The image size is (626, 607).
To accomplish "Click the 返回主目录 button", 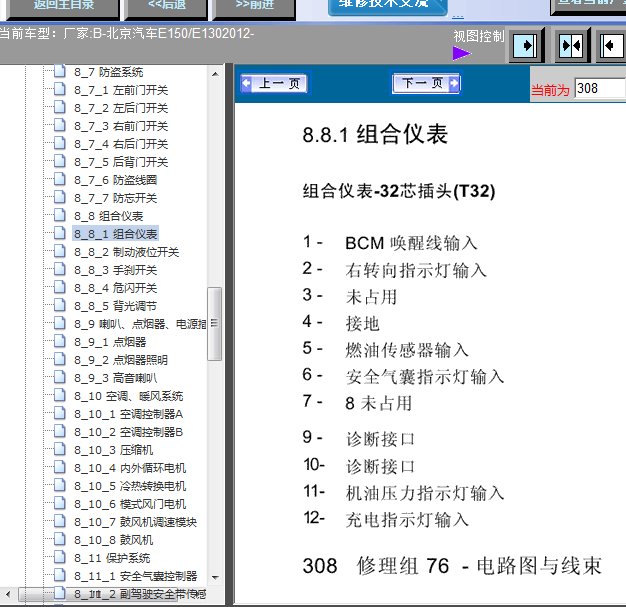I will pyautogui.click(x=63, y=7).
